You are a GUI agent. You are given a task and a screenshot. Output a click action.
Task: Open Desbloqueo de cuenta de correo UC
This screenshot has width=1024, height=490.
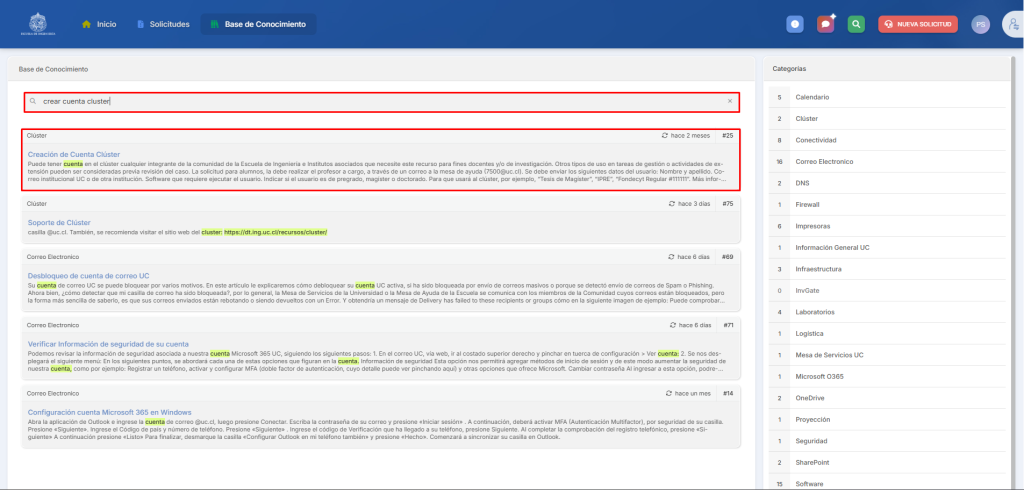tap(88, 275)
